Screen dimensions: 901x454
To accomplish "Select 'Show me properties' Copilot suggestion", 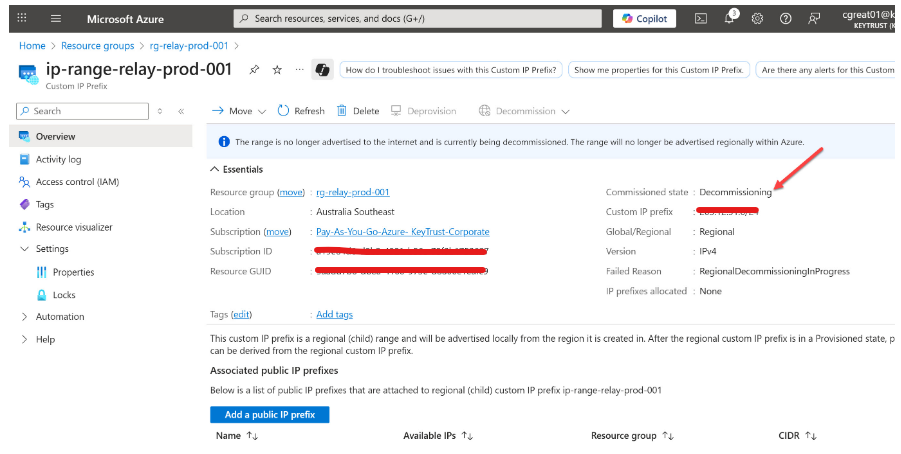I will click(659, 70).
